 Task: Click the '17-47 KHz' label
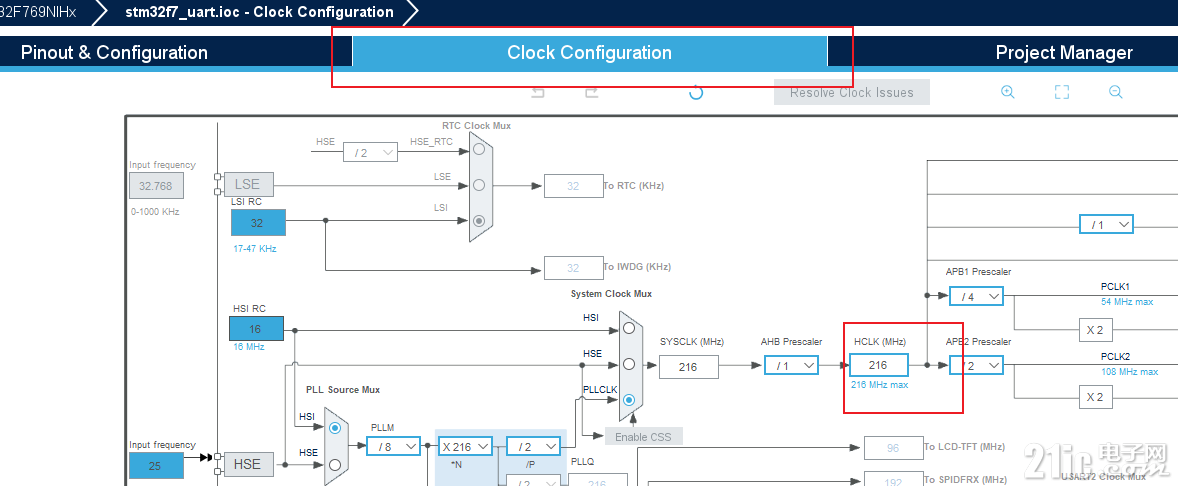(255, 248)
